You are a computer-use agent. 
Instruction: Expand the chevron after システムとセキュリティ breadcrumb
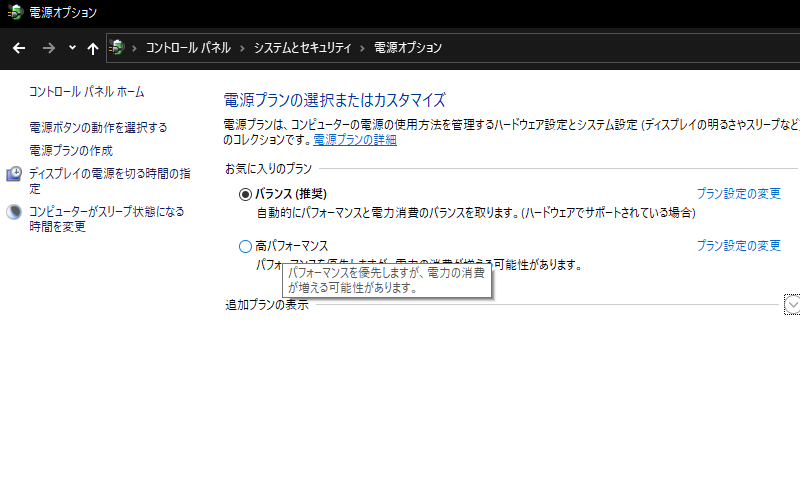[x=363, y=48]
